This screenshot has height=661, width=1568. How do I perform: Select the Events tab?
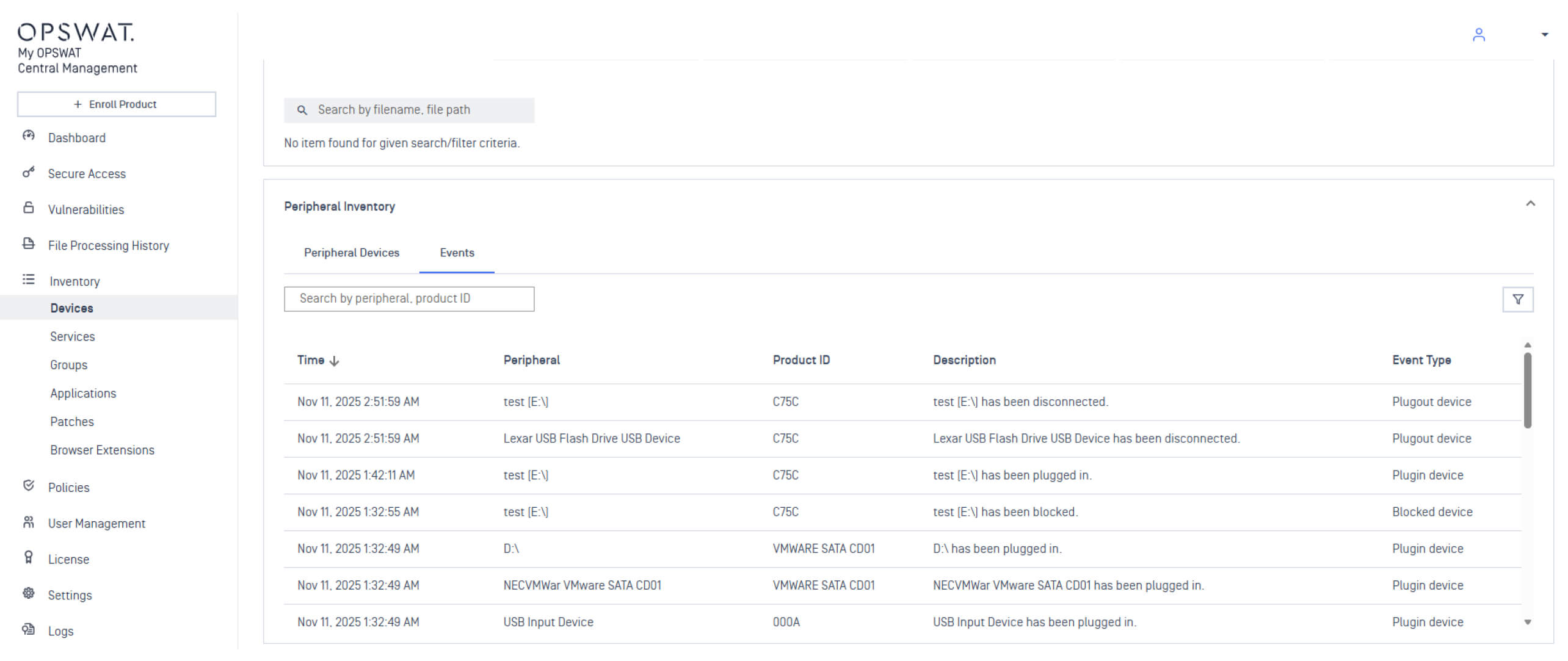coord(457,253)
